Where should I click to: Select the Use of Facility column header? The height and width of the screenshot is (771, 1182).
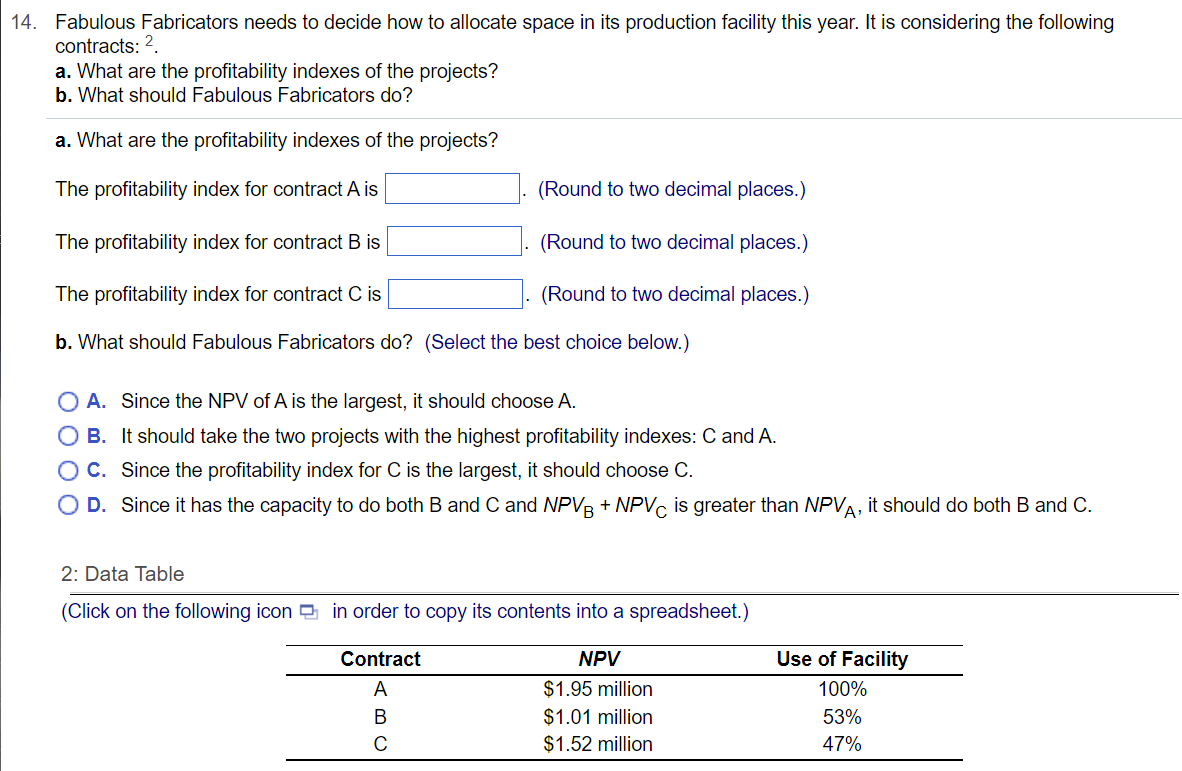point(842,659)
